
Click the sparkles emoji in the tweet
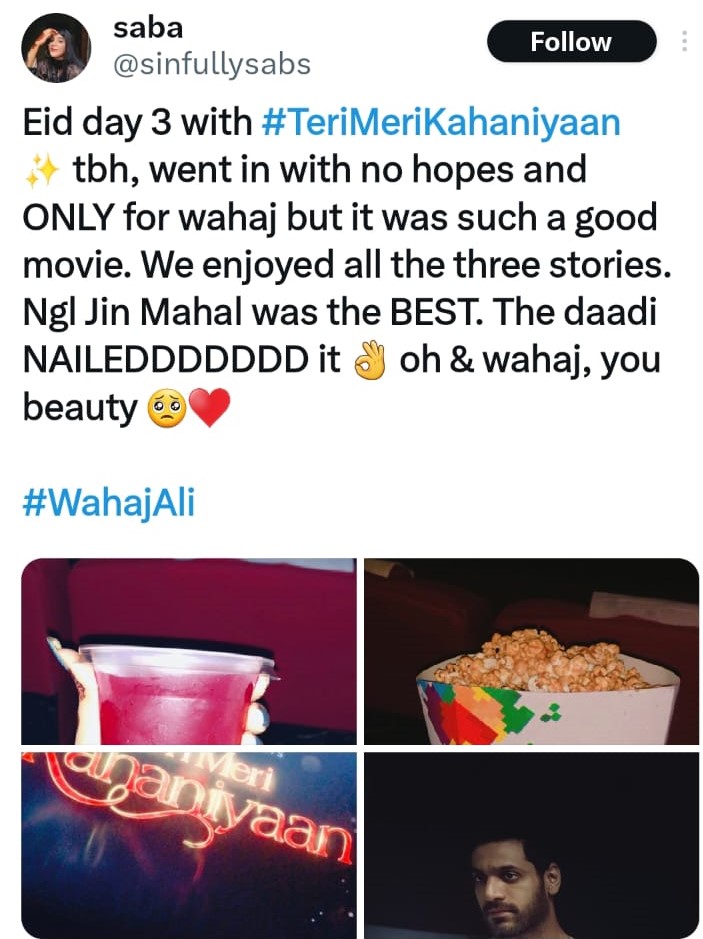click(x=41, y=171)
